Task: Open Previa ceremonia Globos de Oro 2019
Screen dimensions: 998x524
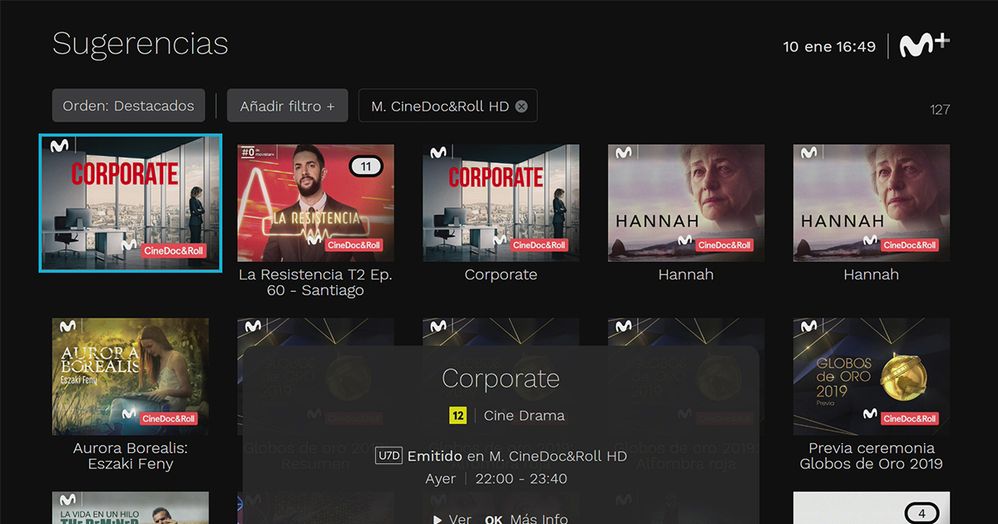Action: coord(871,376)
